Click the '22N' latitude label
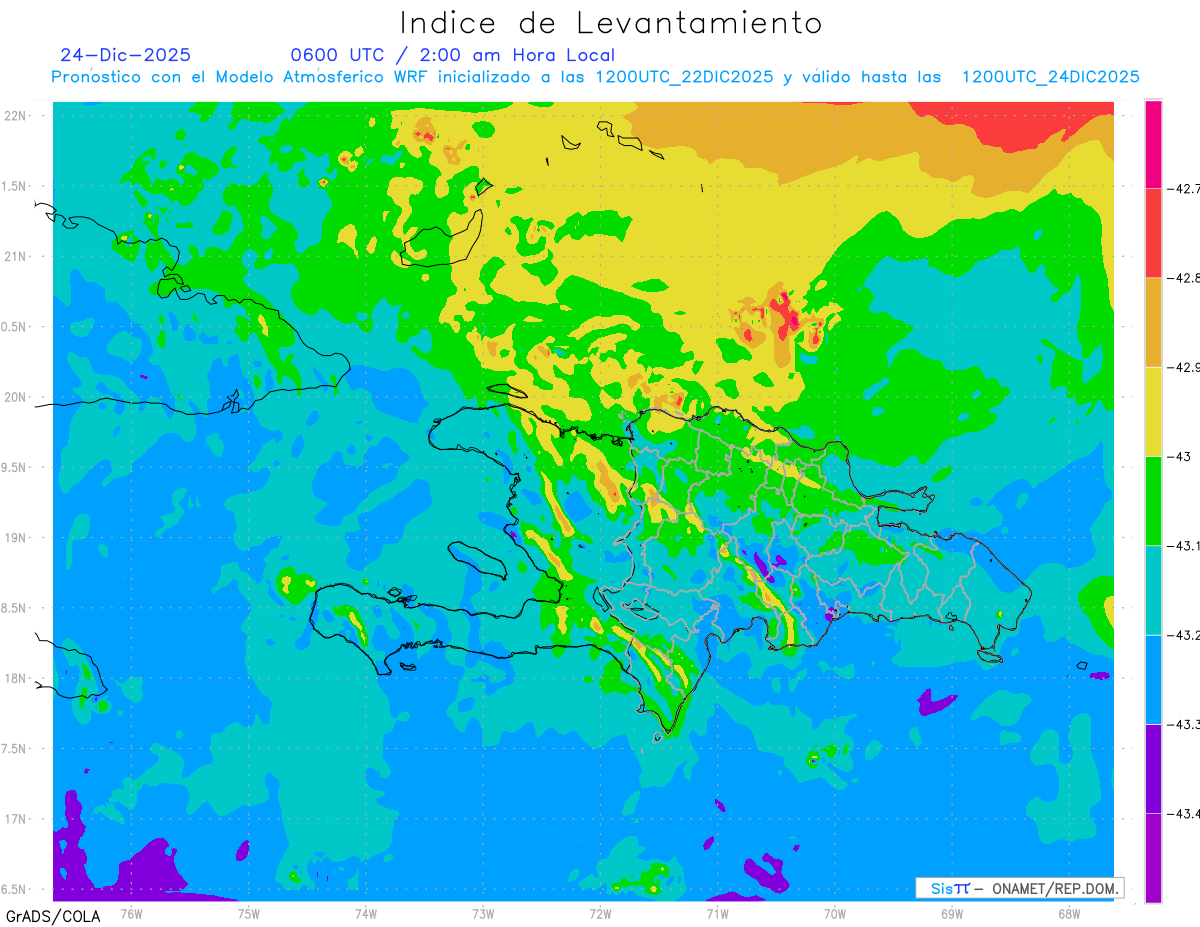 17,116
